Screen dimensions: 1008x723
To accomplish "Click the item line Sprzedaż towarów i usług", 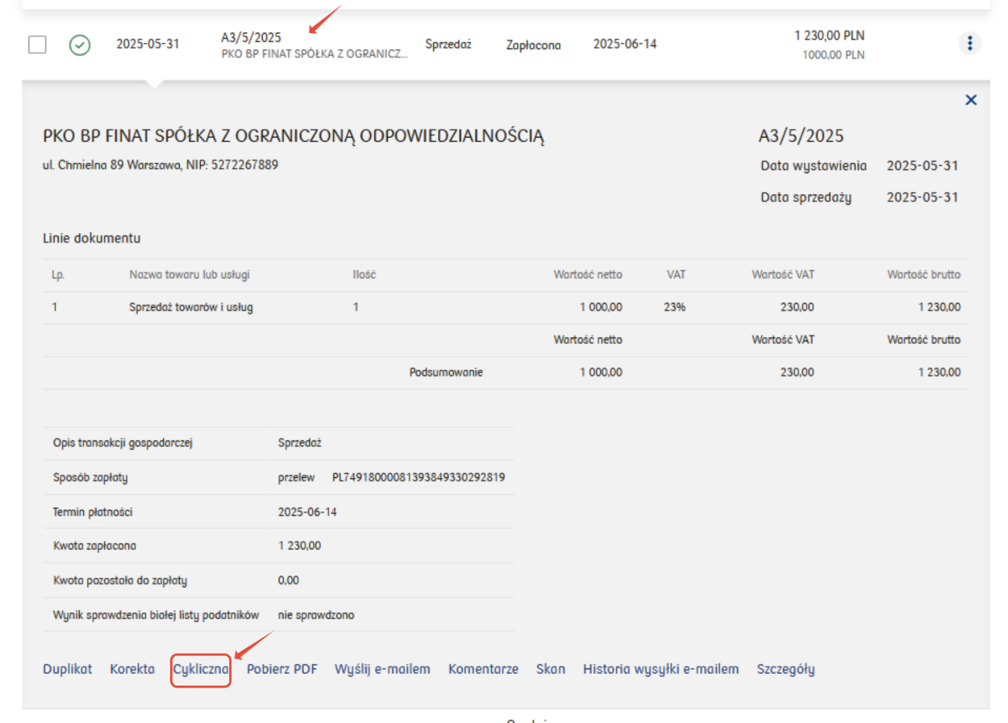I will [x=191, y=307].
